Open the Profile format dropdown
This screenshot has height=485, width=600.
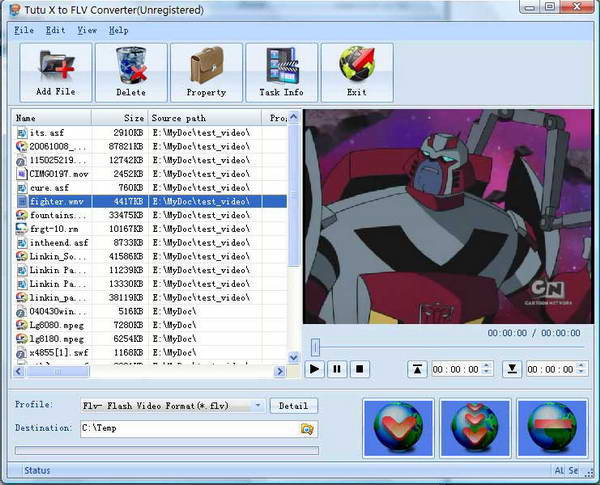[173, 406]
